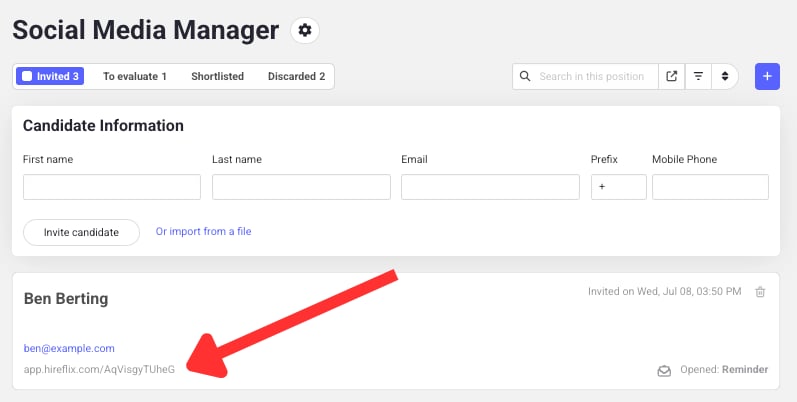This screenshot has height=402, width=797.
Task: Open the external share link icon
Action: coord(671,76)
